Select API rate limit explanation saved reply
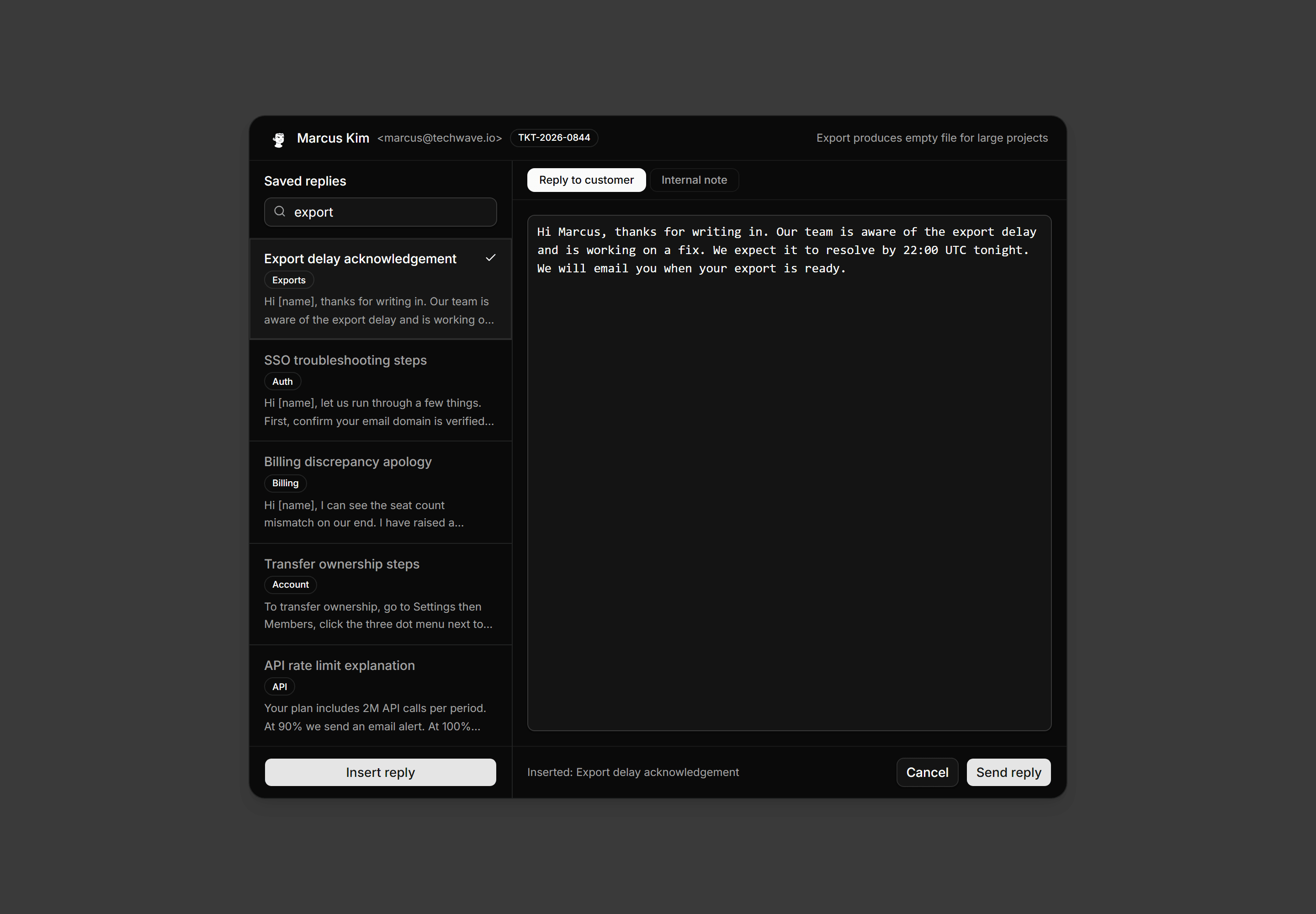 point(380,695)
